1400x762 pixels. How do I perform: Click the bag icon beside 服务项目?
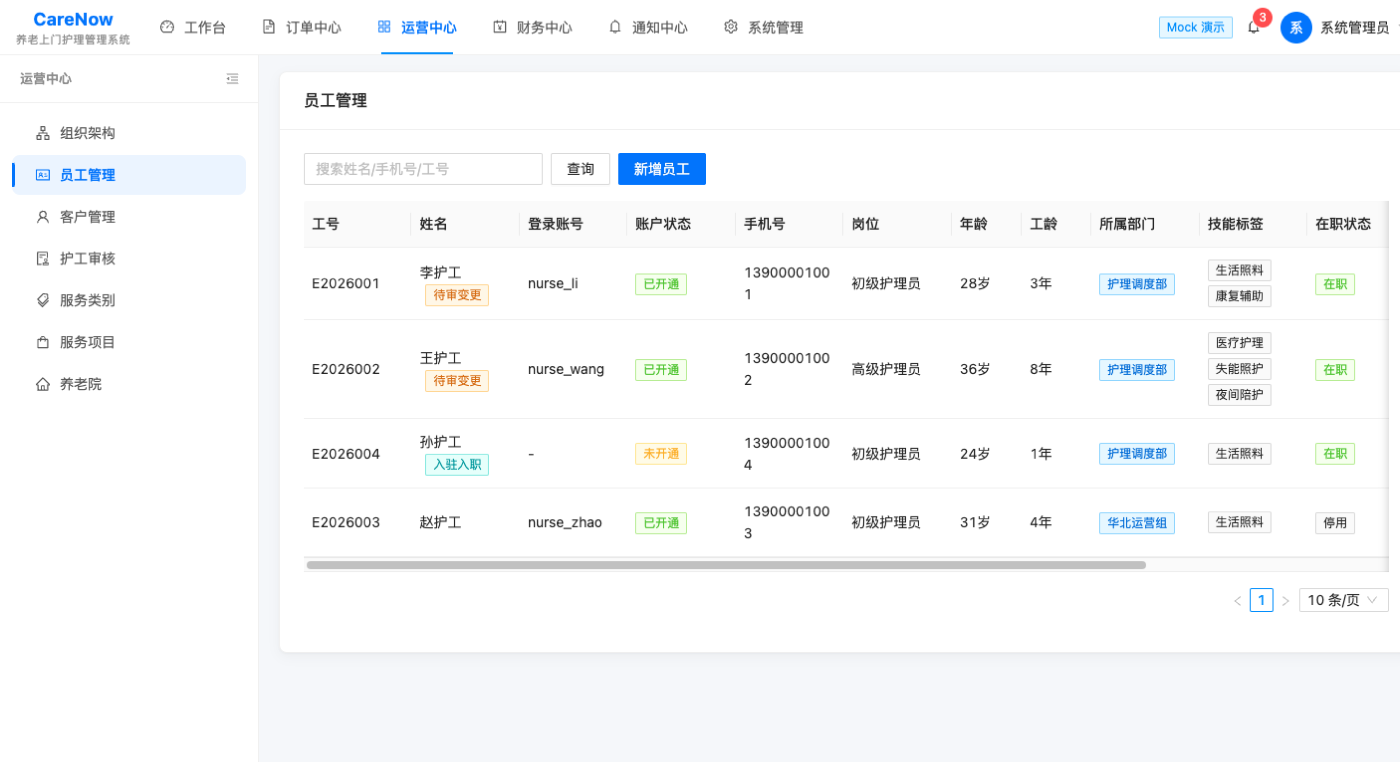click(x=43, y=342)
